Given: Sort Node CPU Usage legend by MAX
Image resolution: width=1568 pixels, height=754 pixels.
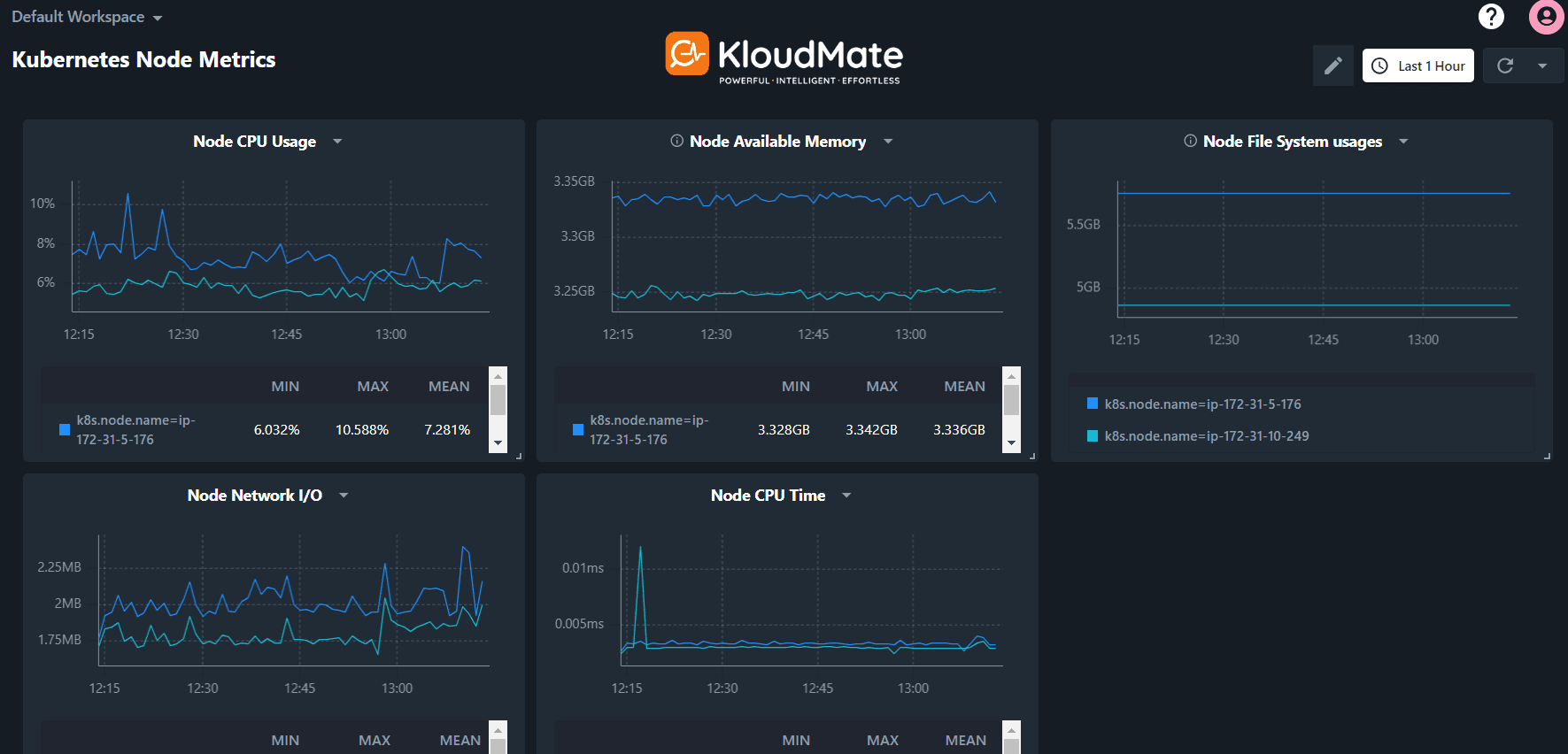Looking at the screenshot, I should point(373,386).
